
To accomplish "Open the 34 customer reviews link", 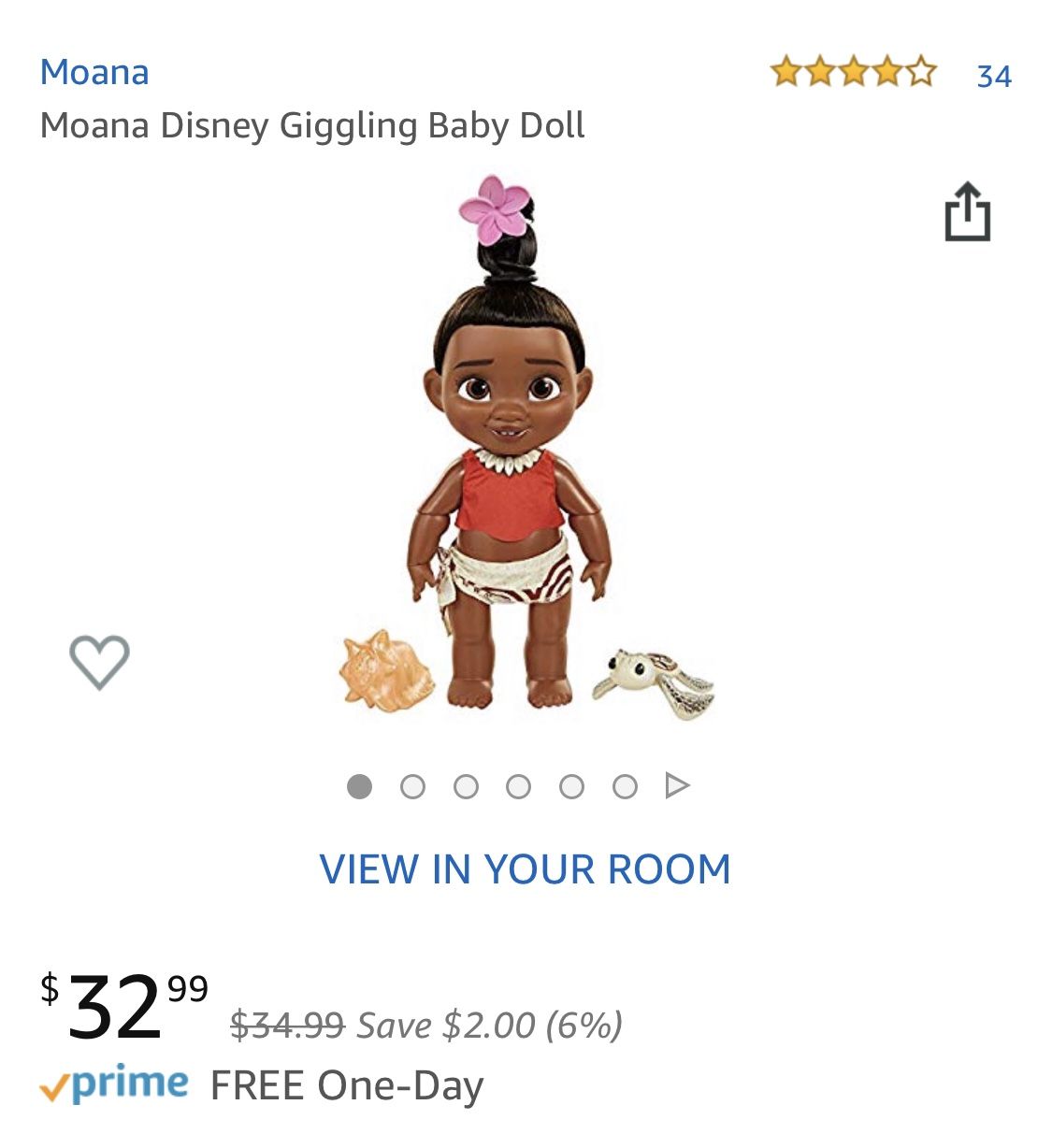I will tap(994, 76).
